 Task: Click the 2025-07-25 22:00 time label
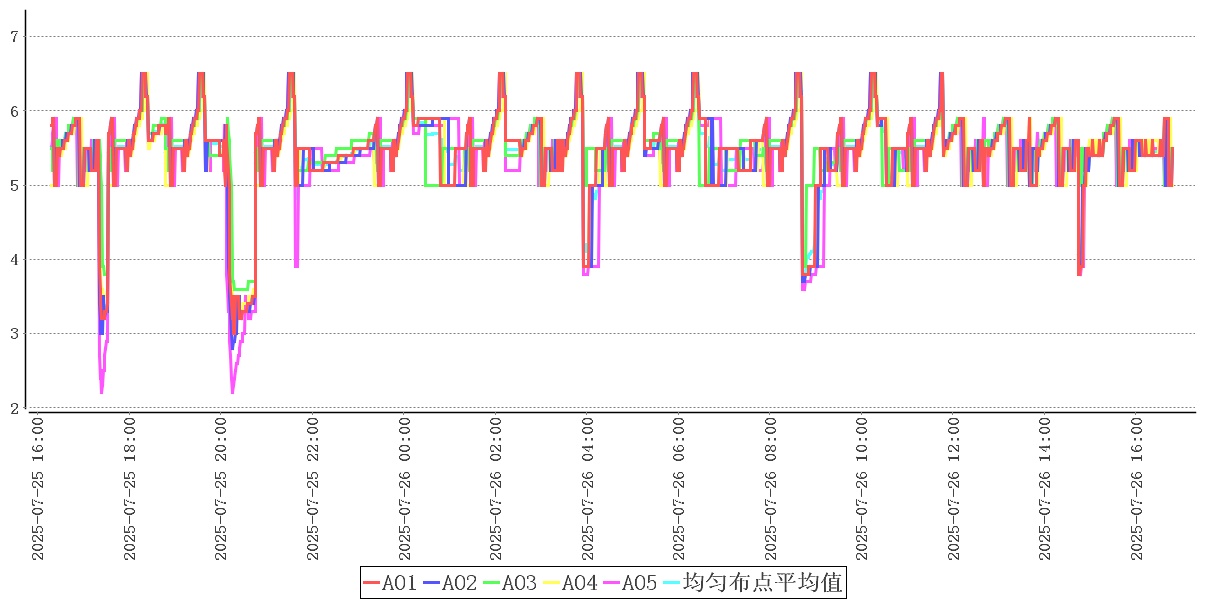pyautogui.click(x=314, y=490)
